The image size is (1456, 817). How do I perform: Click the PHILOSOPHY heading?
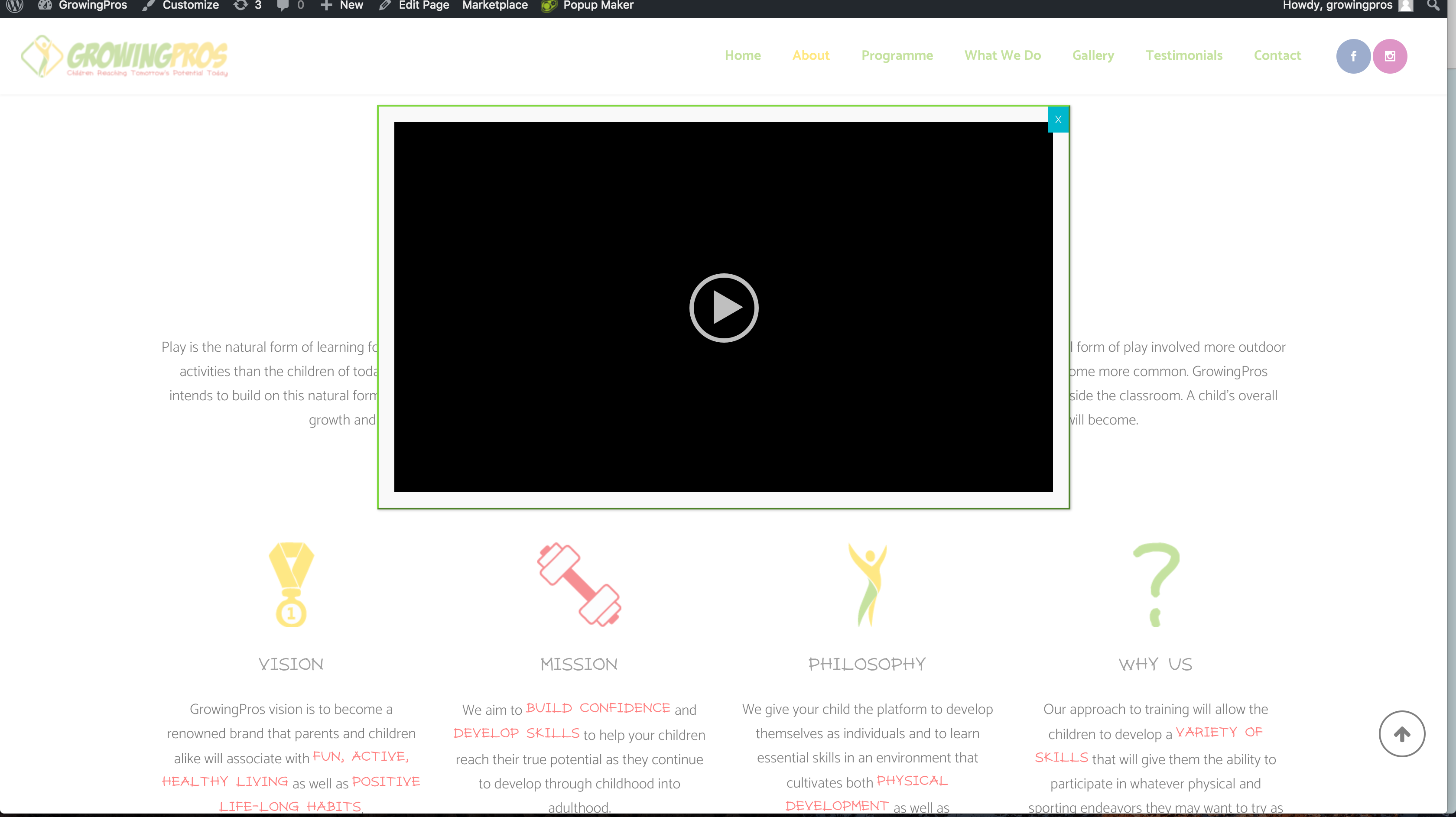[867, 664]
